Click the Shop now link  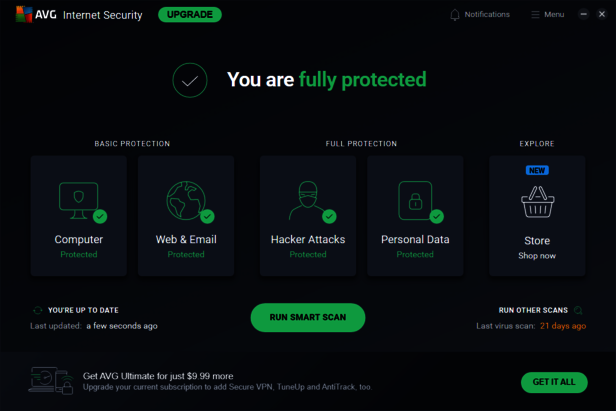click(x=537, y=256)
